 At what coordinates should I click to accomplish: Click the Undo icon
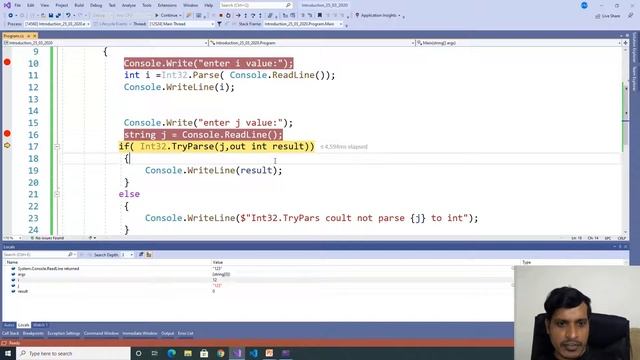(x=68, y=16)
